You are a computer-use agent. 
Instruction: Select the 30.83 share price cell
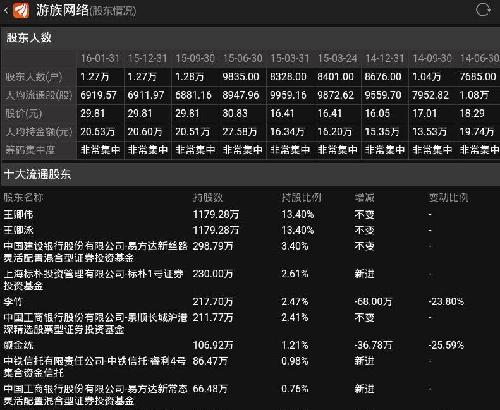[x=235, y=114]
